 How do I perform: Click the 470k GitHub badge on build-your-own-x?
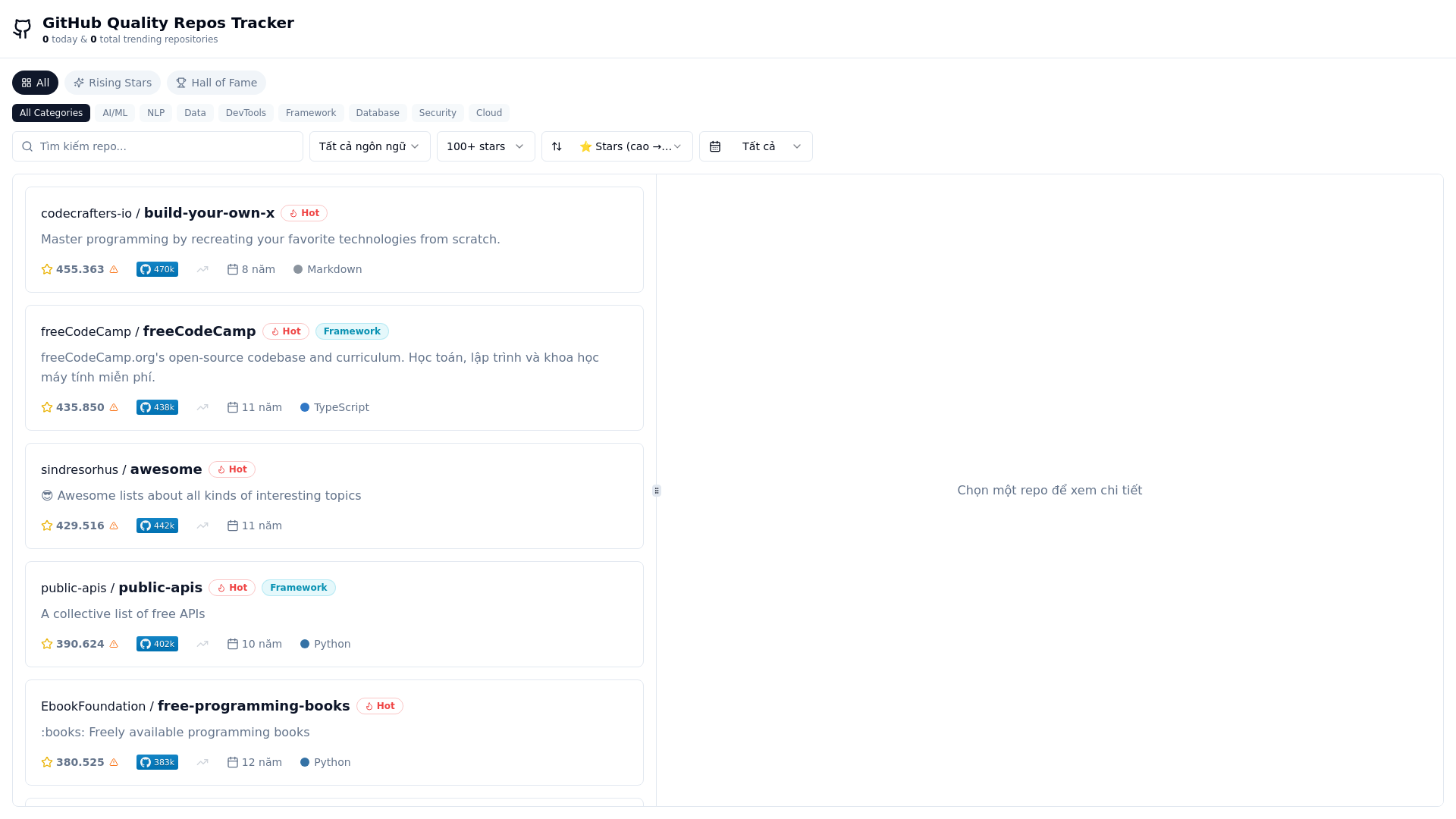click(157, 269)
